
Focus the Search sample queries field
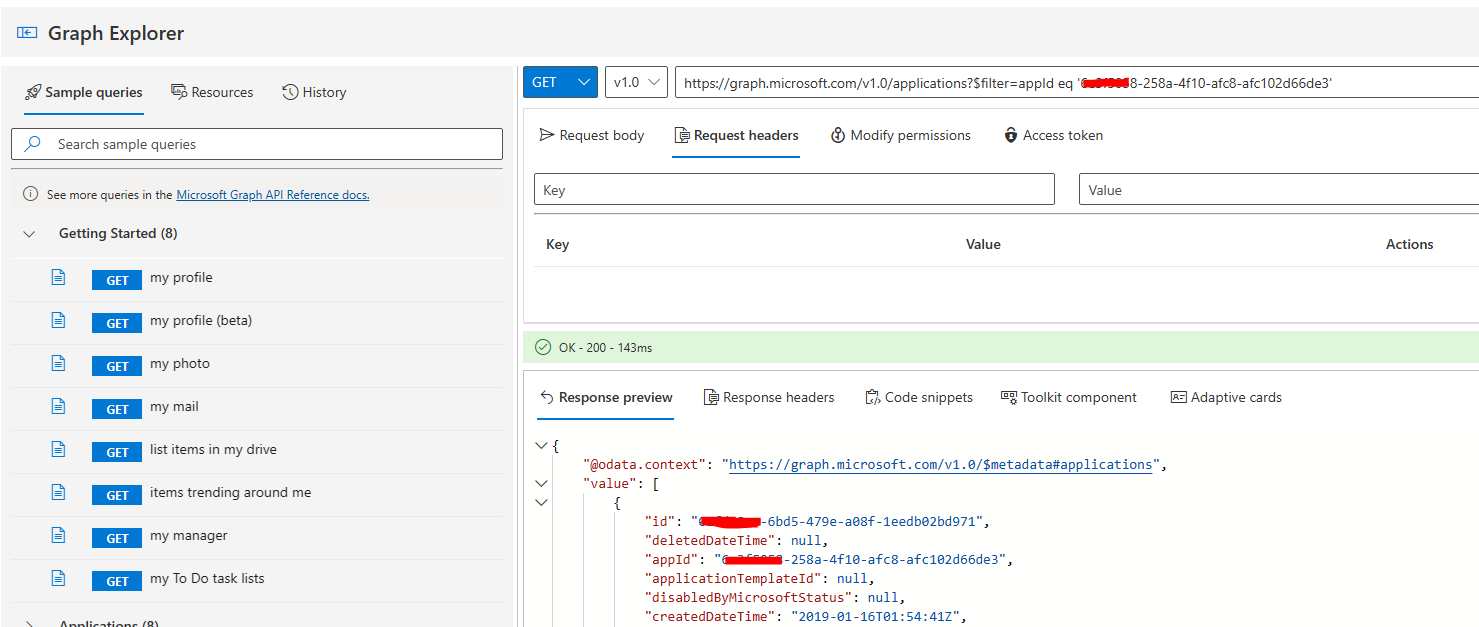257,144
